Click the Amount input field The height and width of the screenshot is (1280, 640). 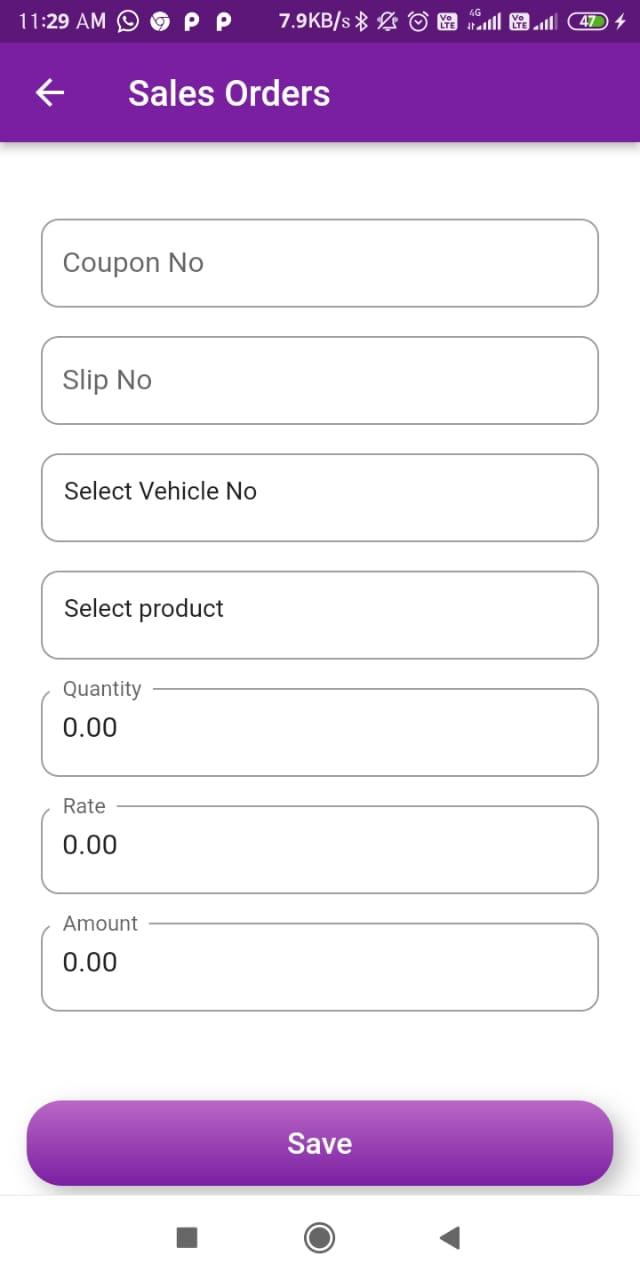pos(320,966)
